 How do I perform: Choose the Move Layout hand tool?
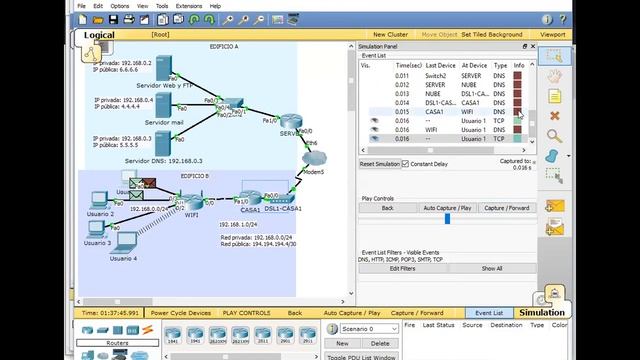tap(554, 76)
